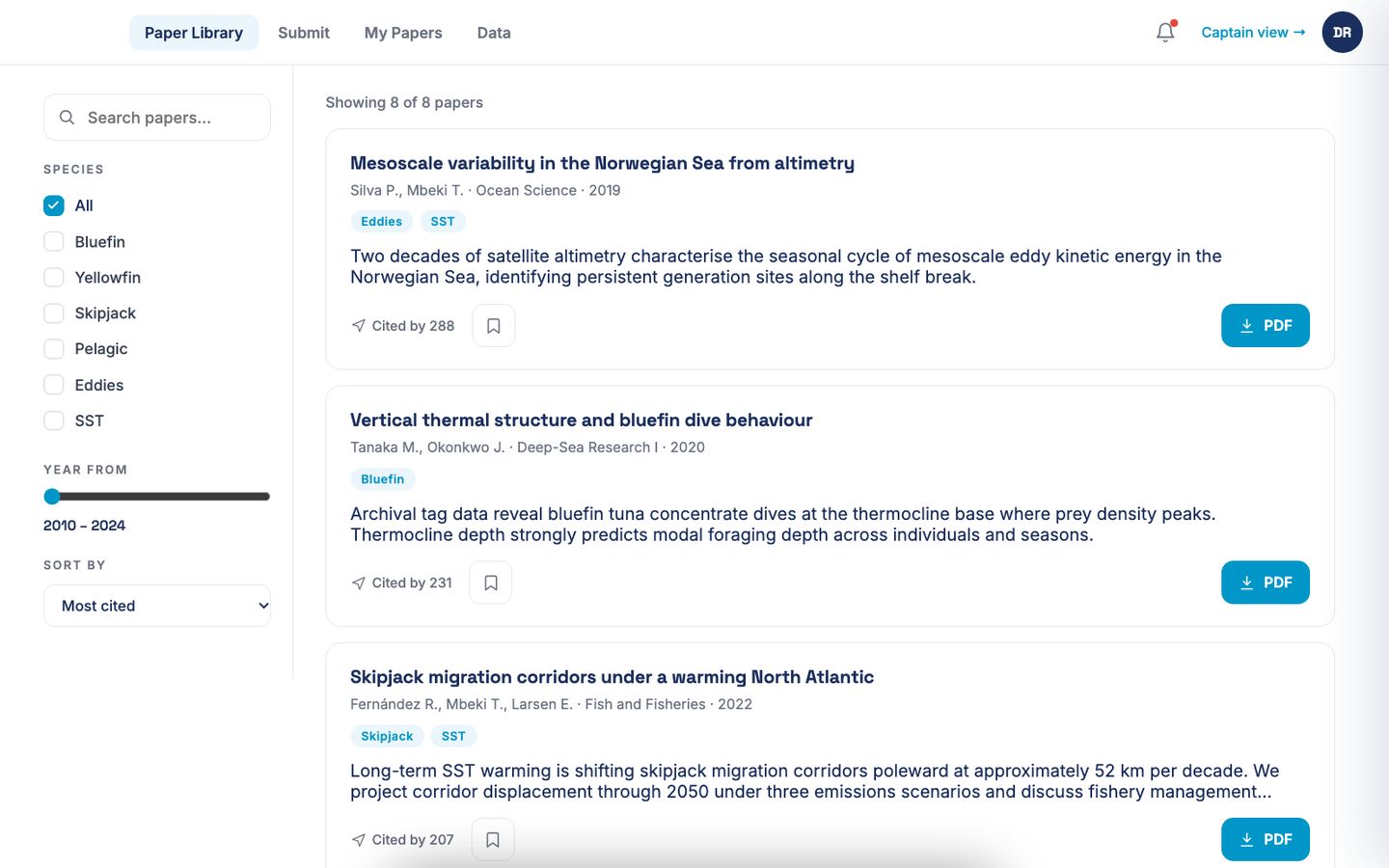Click the SST tag on Skipjack migration paper

click(453, 736)
